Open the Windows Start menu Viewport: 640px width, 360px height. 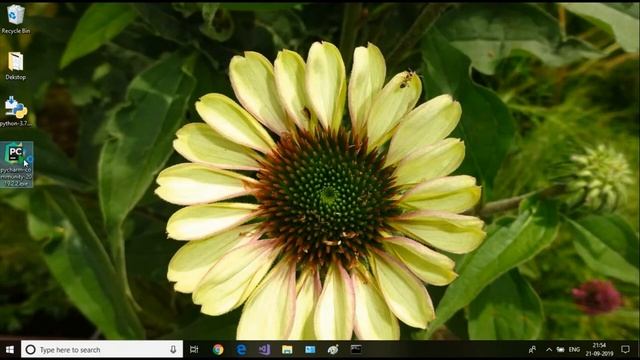point(10,349)
